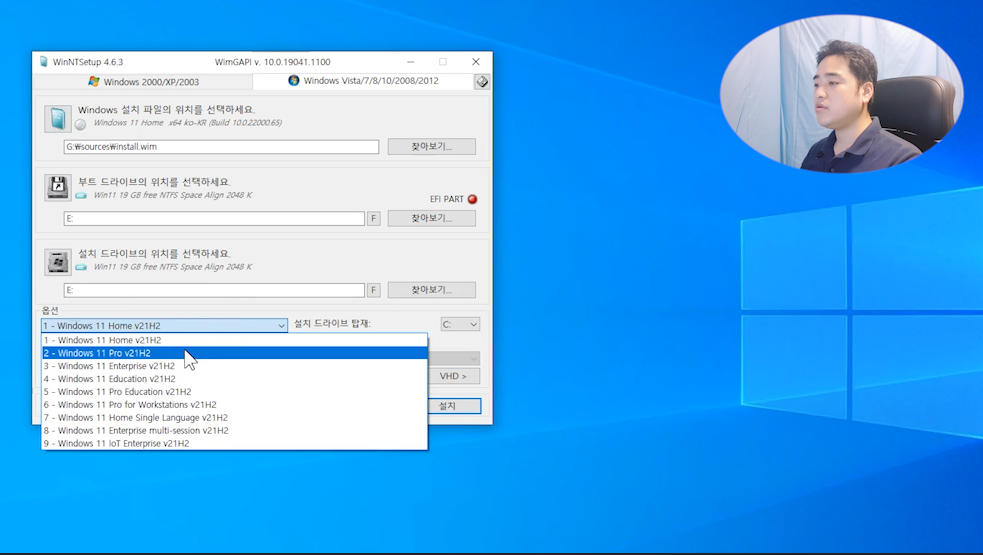This screenshot has width=983, height=555.
Task: Open the VHD > options button
Action: click(453, 376)
